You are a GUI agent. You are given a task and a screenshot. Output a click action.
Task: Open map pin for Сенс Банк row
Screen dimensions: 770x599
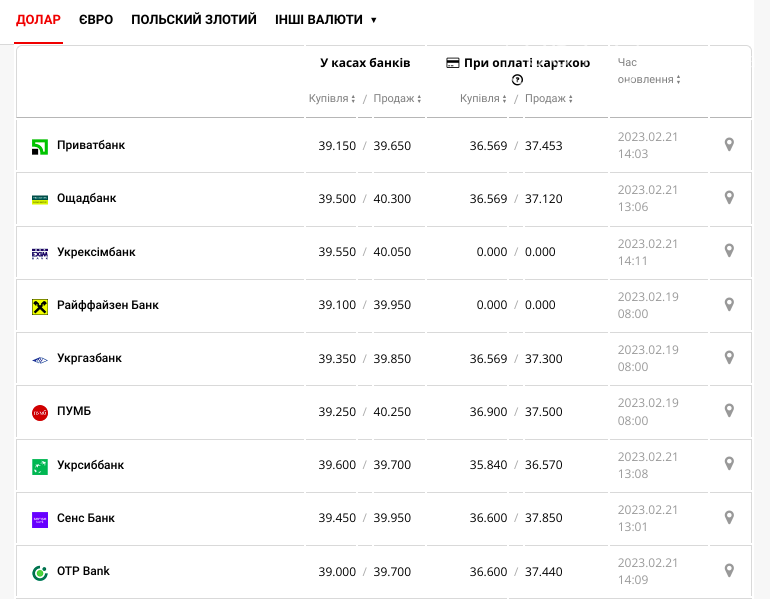[x=729, y=517]
